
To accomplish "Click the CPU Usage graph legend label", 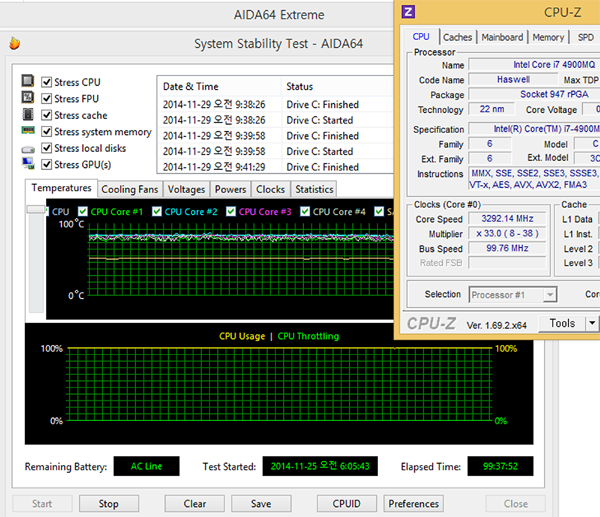I will pyautogui.click(x=242, y=336).
